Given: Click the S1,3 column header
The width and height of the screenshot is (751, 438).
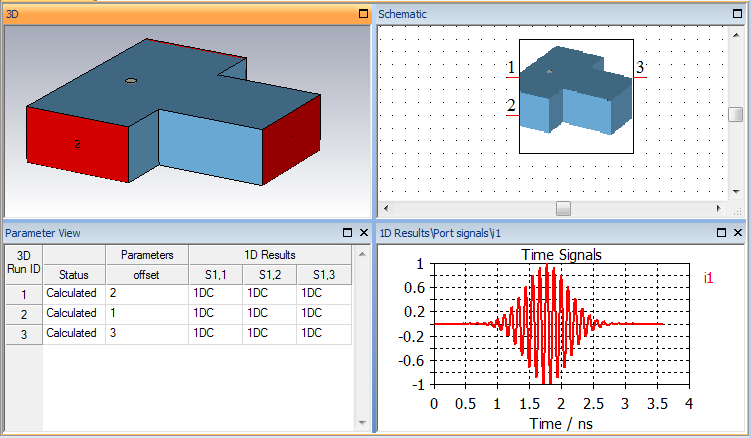Looking at the screenshot, I should click(324, 275).
